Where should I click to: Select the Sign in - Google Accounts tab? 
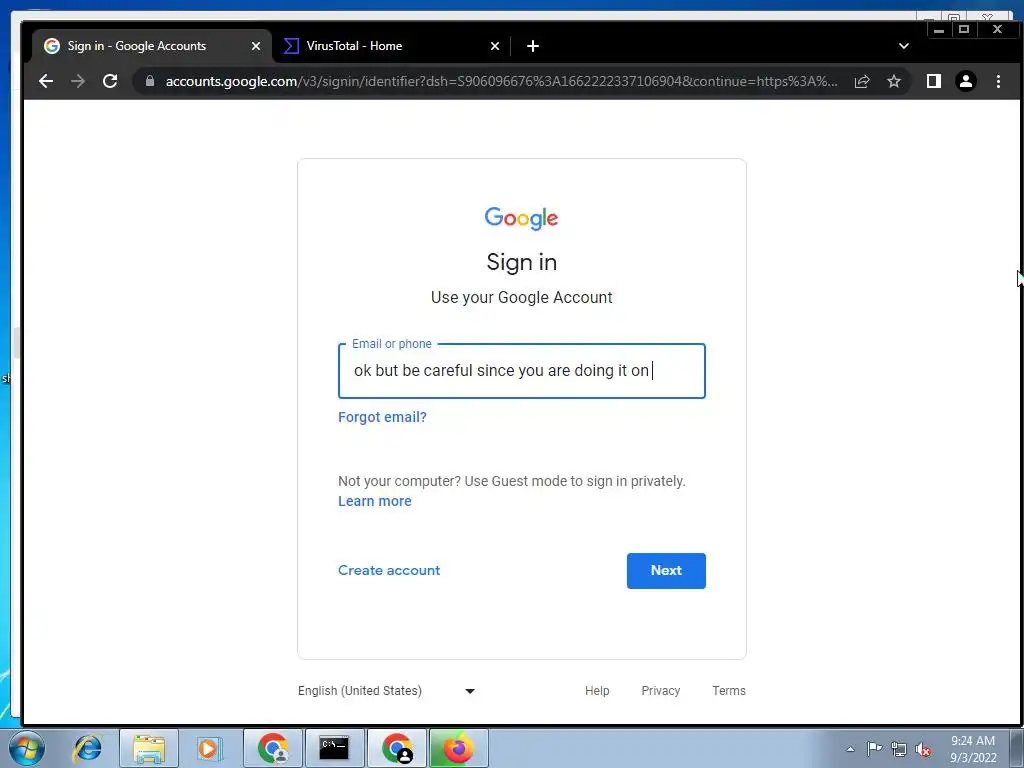click(152, 46)
